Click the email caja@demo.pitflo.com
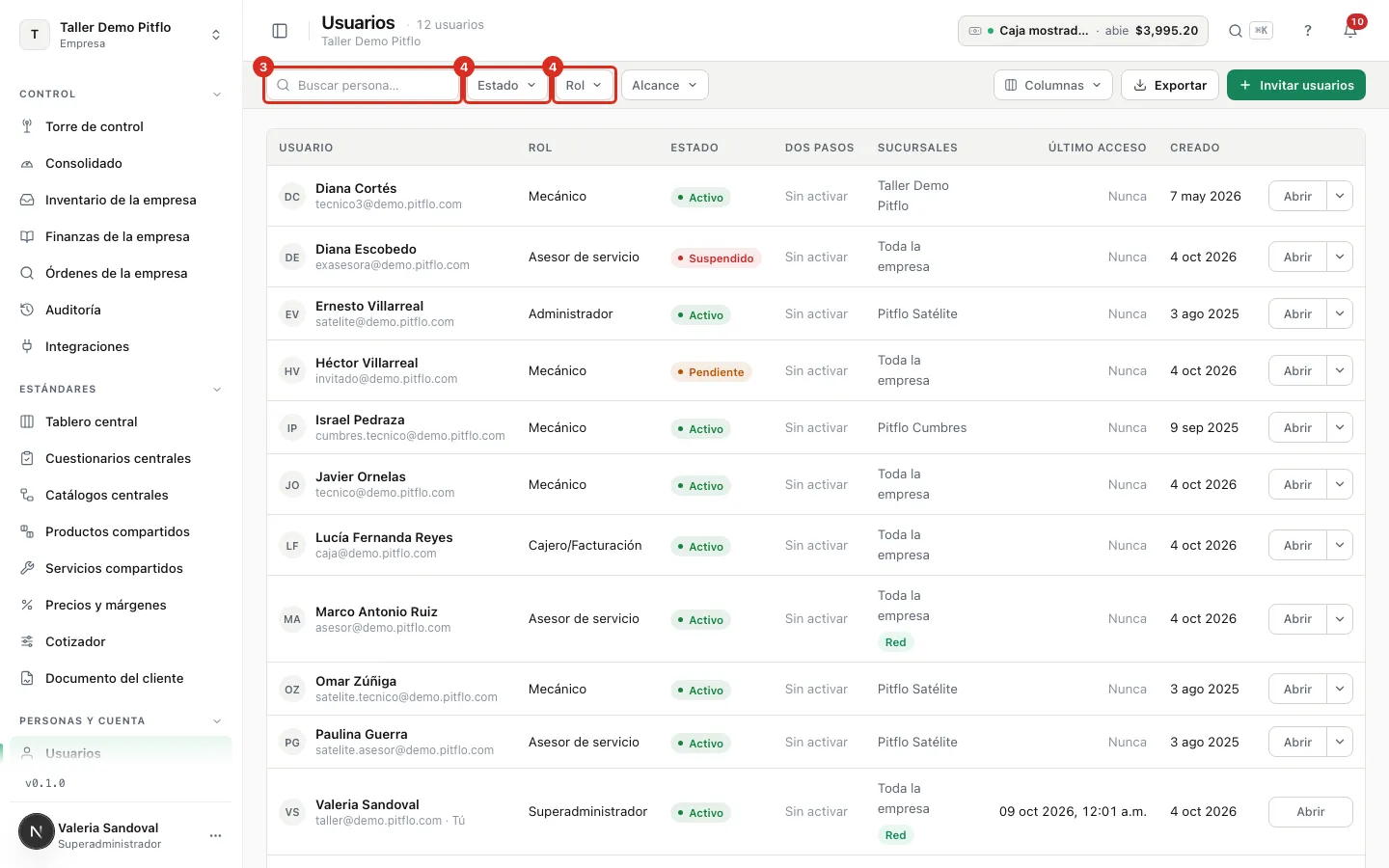Screen dimensions: 1389x868 (x=375, y=554)
